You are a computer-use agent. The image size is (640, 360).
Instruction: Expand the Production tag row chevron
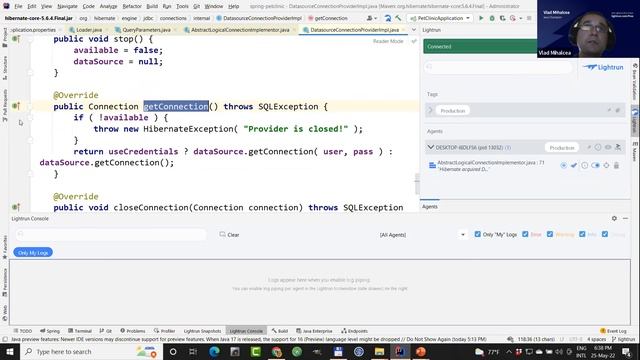click(430, 110)
